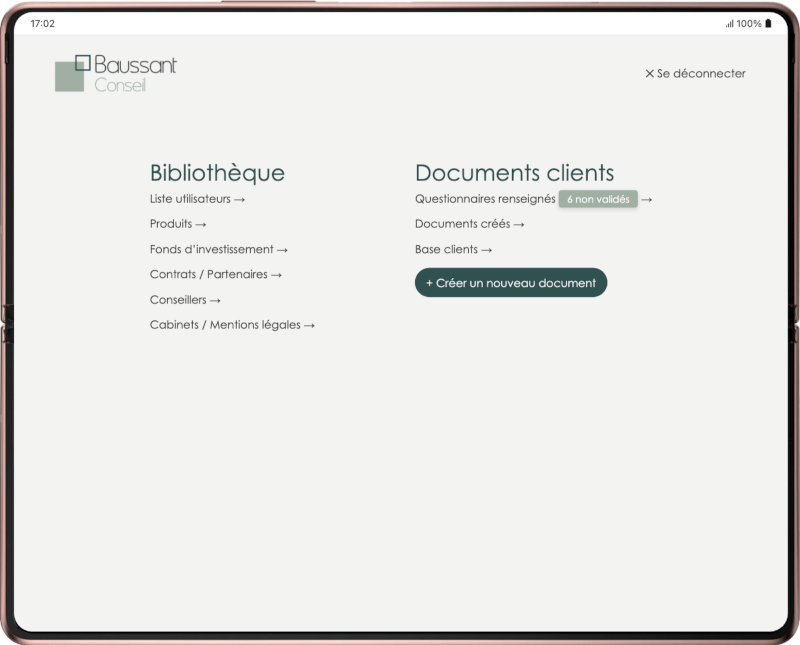Click the X icon beside Se déconnecter
800x645 pixels.
[650, 73]
